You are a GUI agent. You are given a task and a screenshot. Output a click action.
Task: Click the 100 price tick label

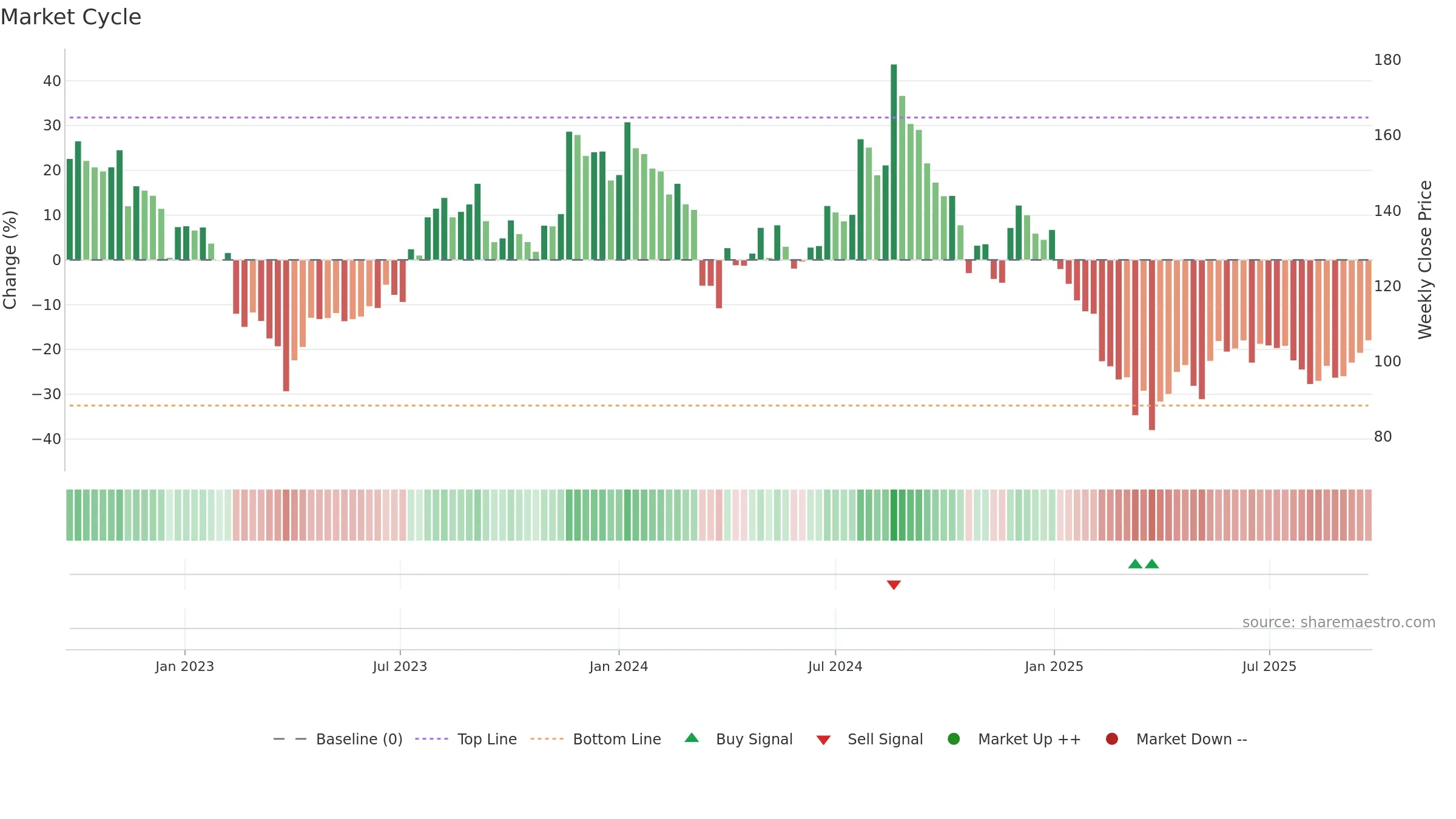[x=1387, y=362]
